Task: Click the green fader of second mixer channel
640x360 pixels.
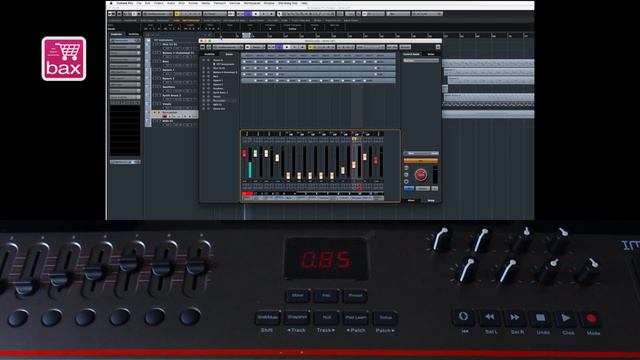Action: click(x=255, y=153)
